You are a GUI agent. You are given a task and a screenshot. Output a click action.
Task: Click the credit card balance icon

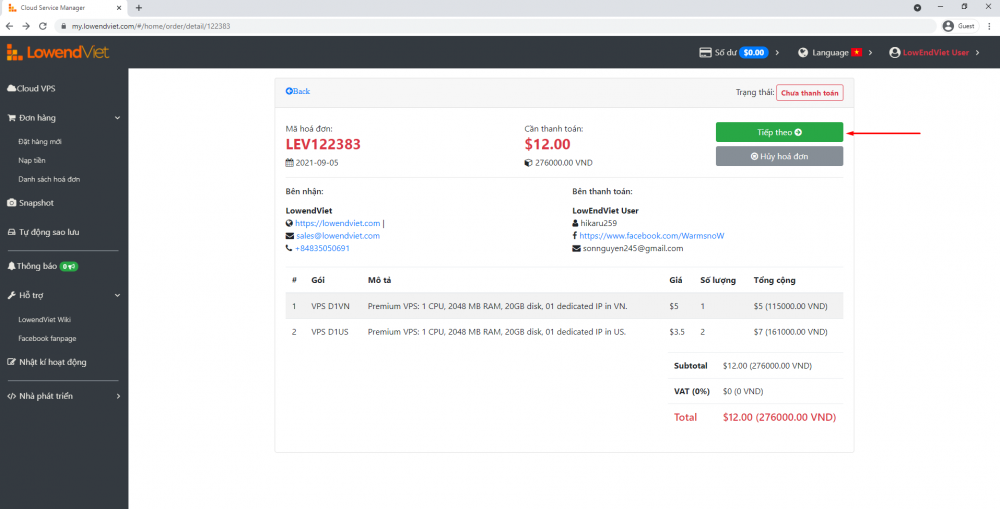[x=705, y=53]
